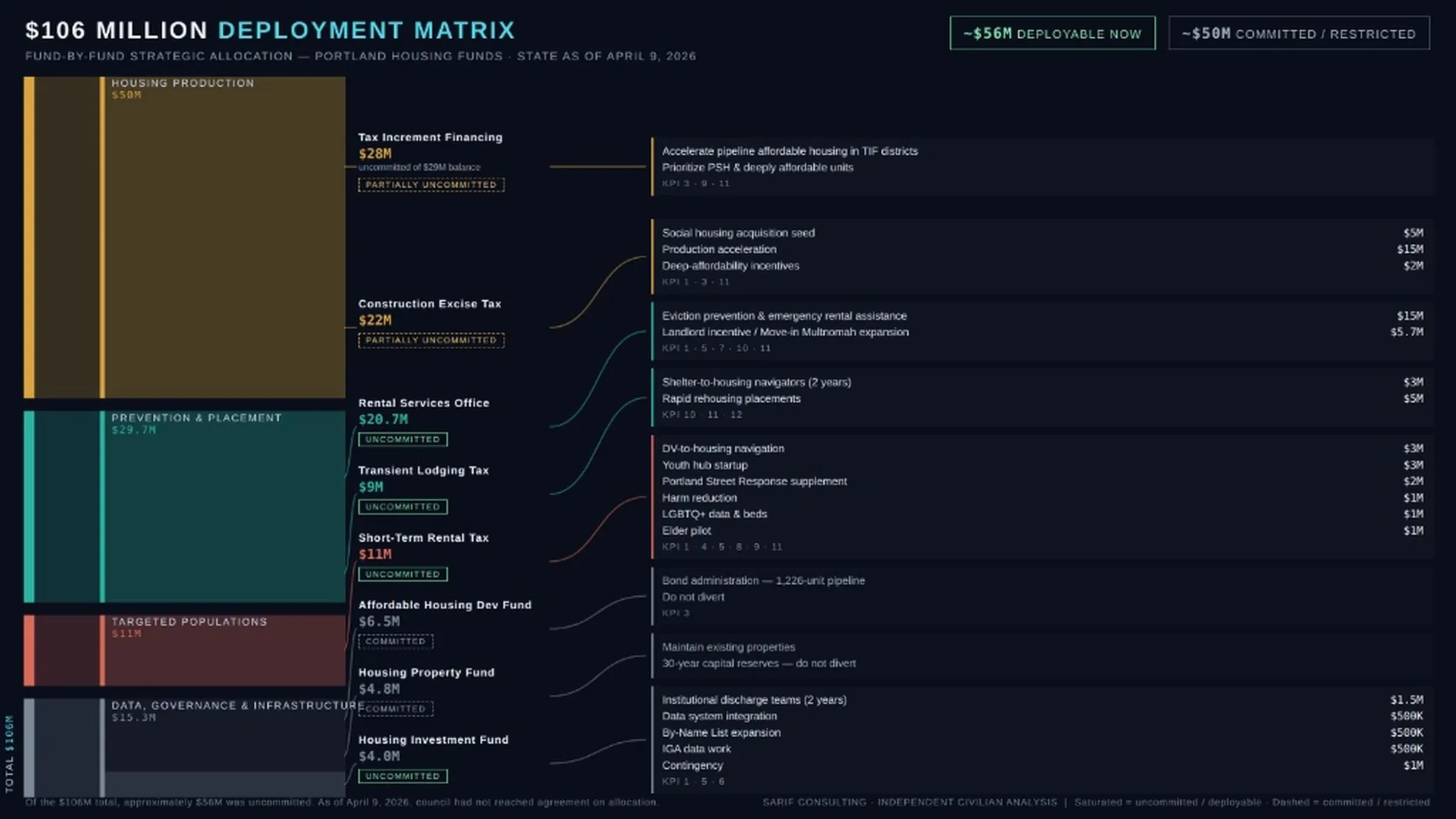Click the 'Rapid rehousing placements' line
The image size is (1456, 819).
pos(731,399)
